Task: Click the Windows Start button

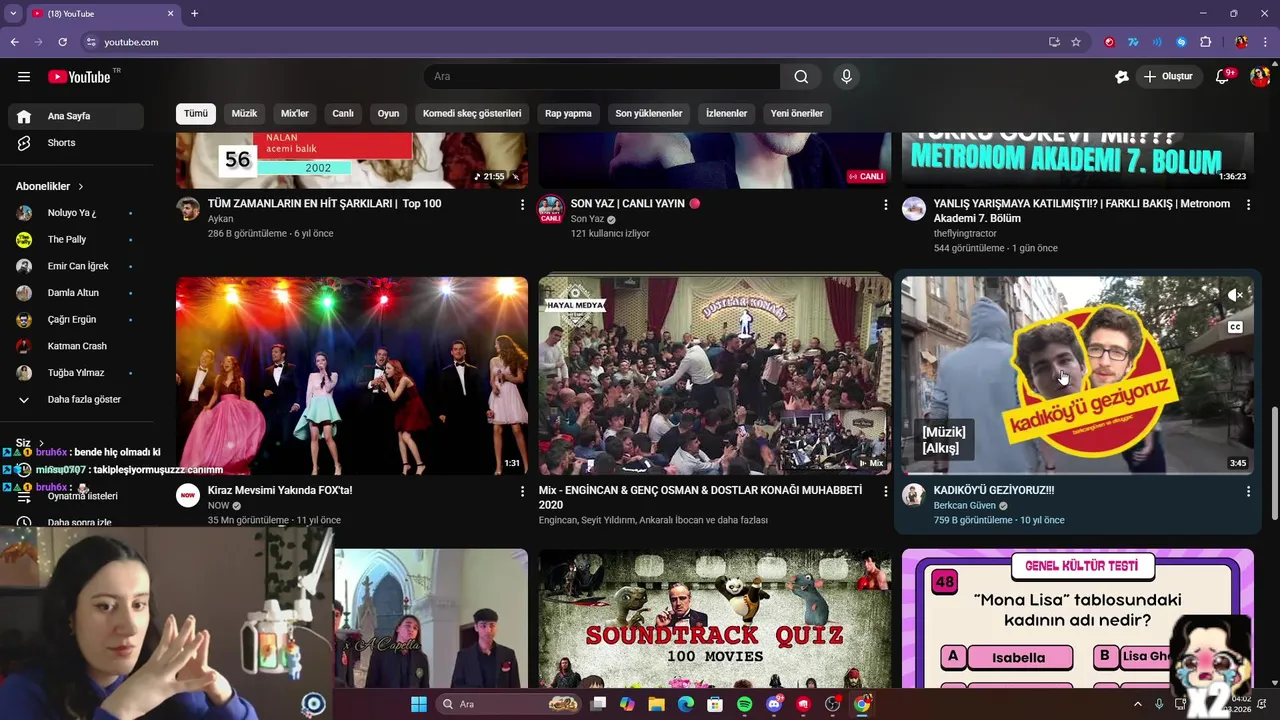Action: [x=418, y=704]
